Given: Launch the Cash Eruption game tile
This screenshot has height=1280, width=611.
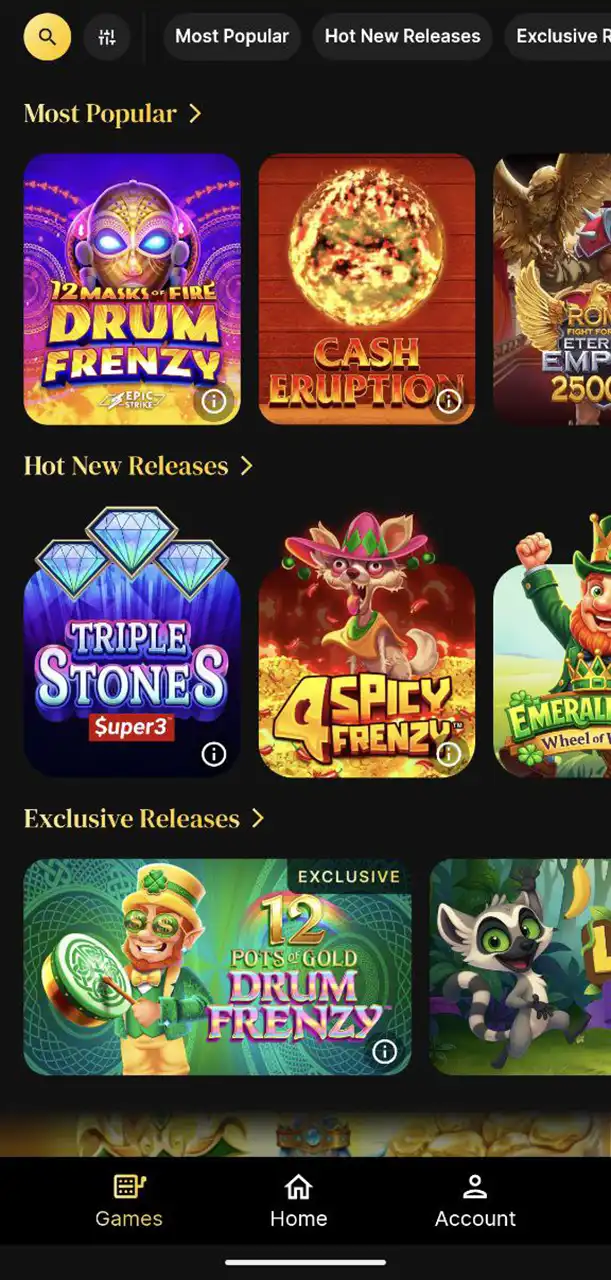Looking at the screenshot, I should coord(367,289).
